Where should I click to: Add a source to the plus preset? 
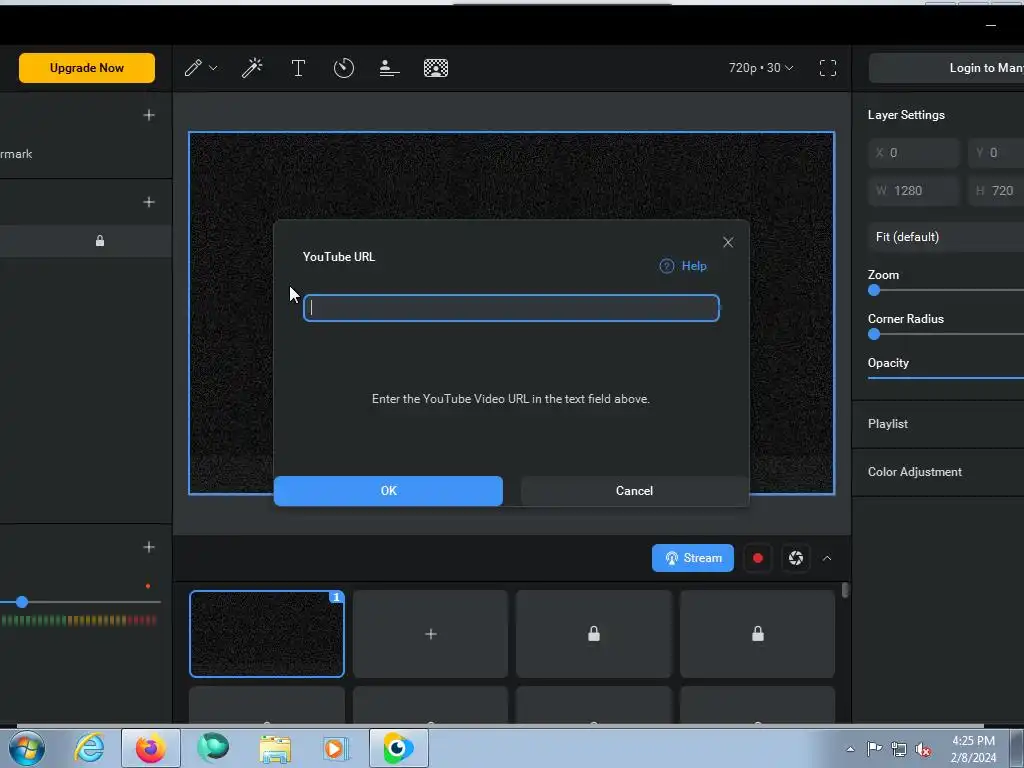tap(430, 633)
